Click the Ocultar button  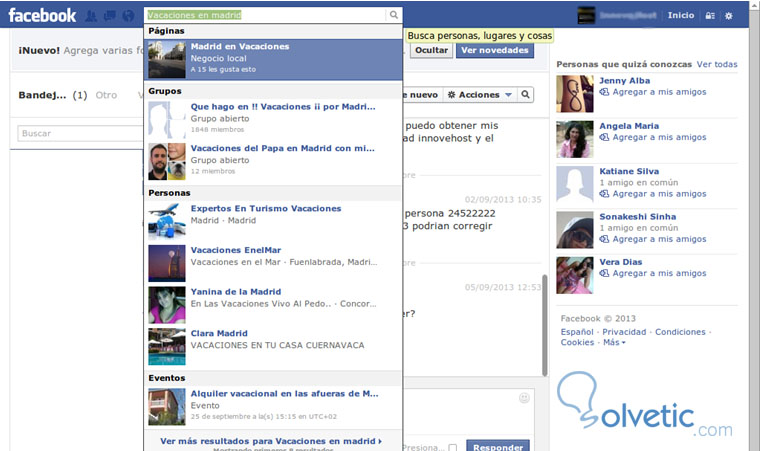(431, 50)
